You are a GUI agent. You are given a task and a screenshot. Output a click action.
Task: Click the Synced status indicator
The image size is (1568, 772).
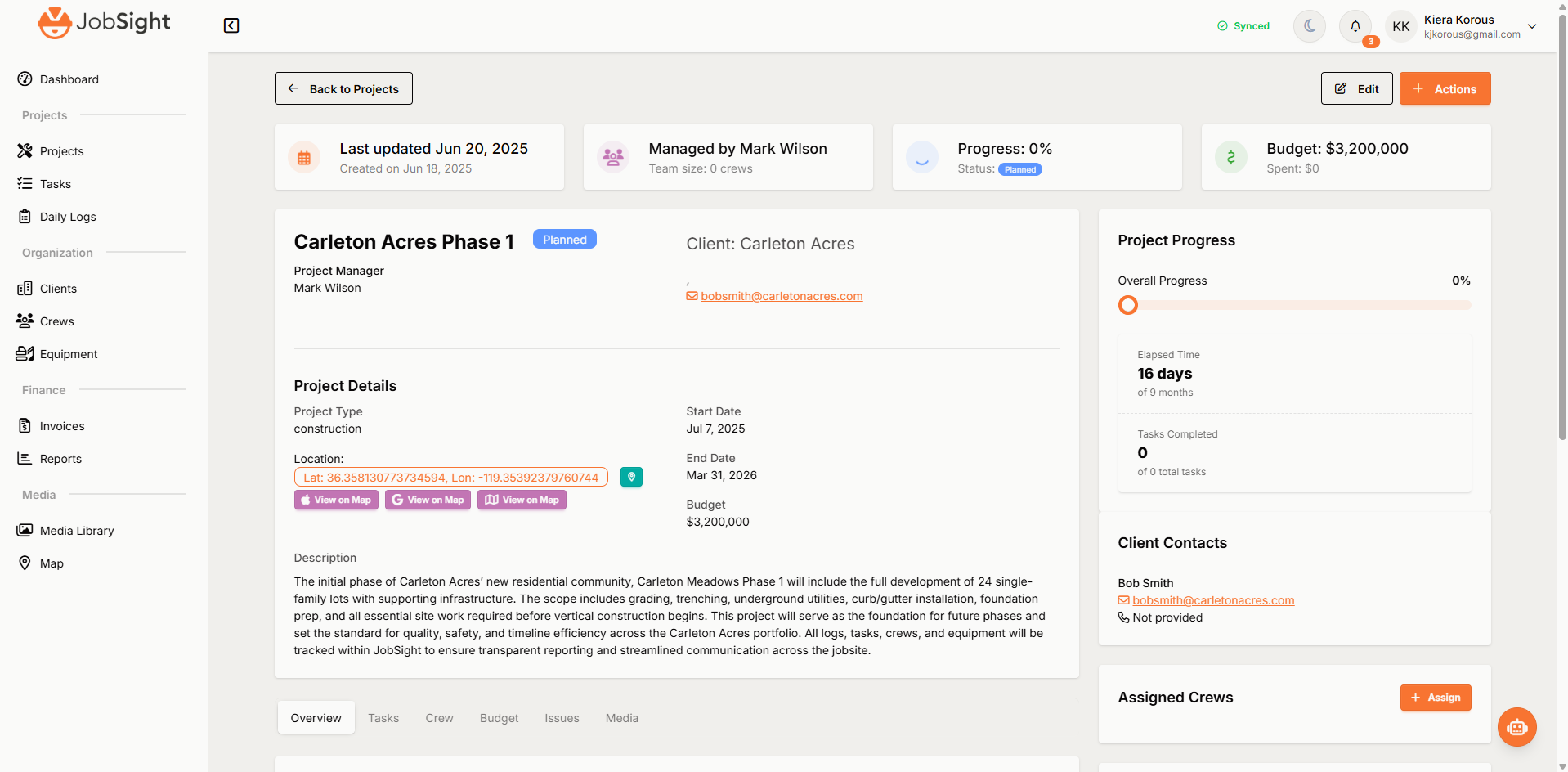pyautogui.click(x=1243, y=26)
